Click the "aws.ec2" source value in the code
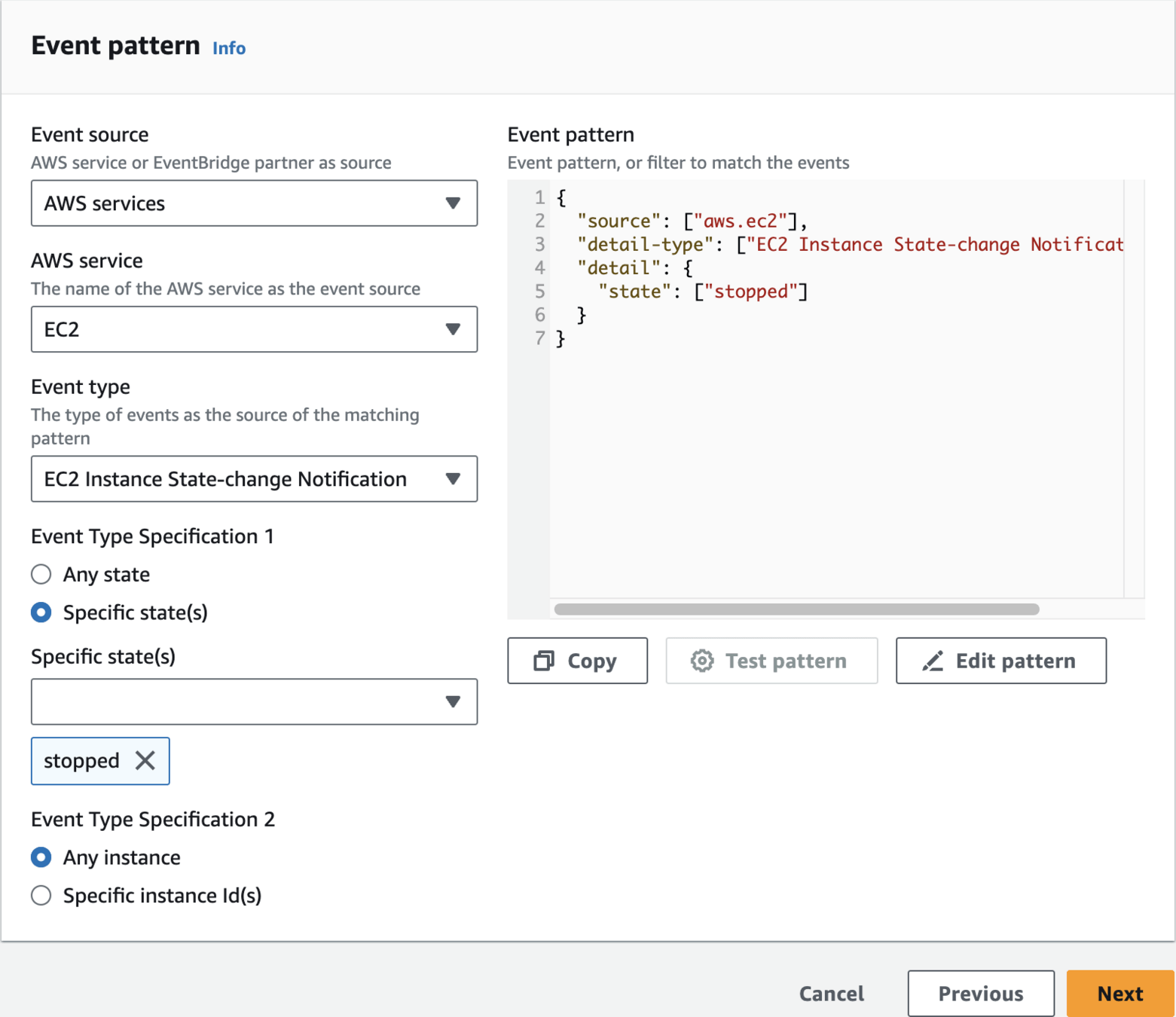The width and height of the screenshot is (1176, 1017). point(741,221)
